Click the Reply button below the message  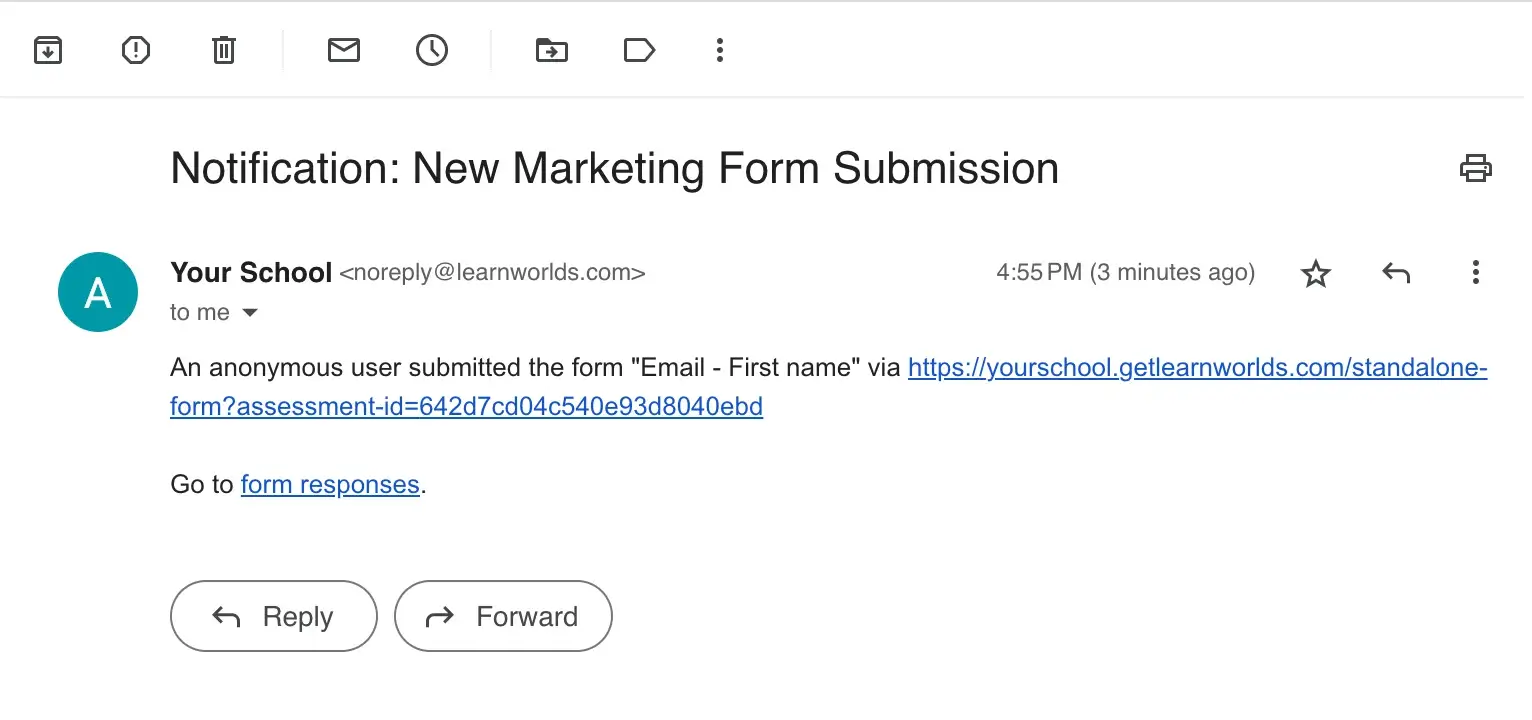point(274,616)
